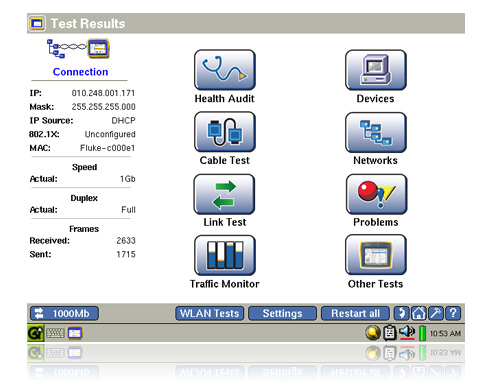View the Problems red ball icon
This screenshot has width=488, height=385.
click(376, 194)
